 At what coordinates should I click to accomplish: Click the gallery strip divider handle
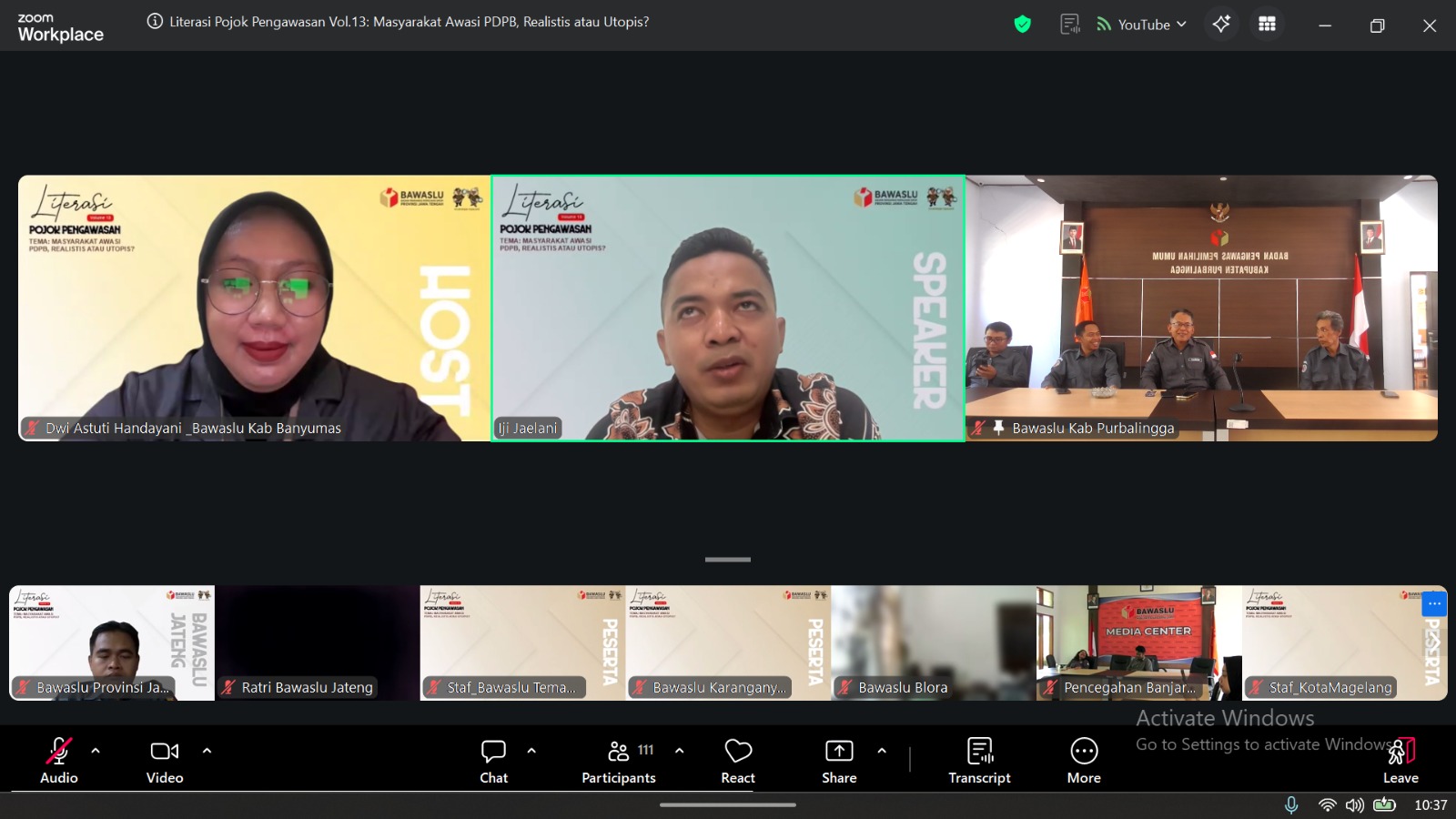tap(728, 560)
